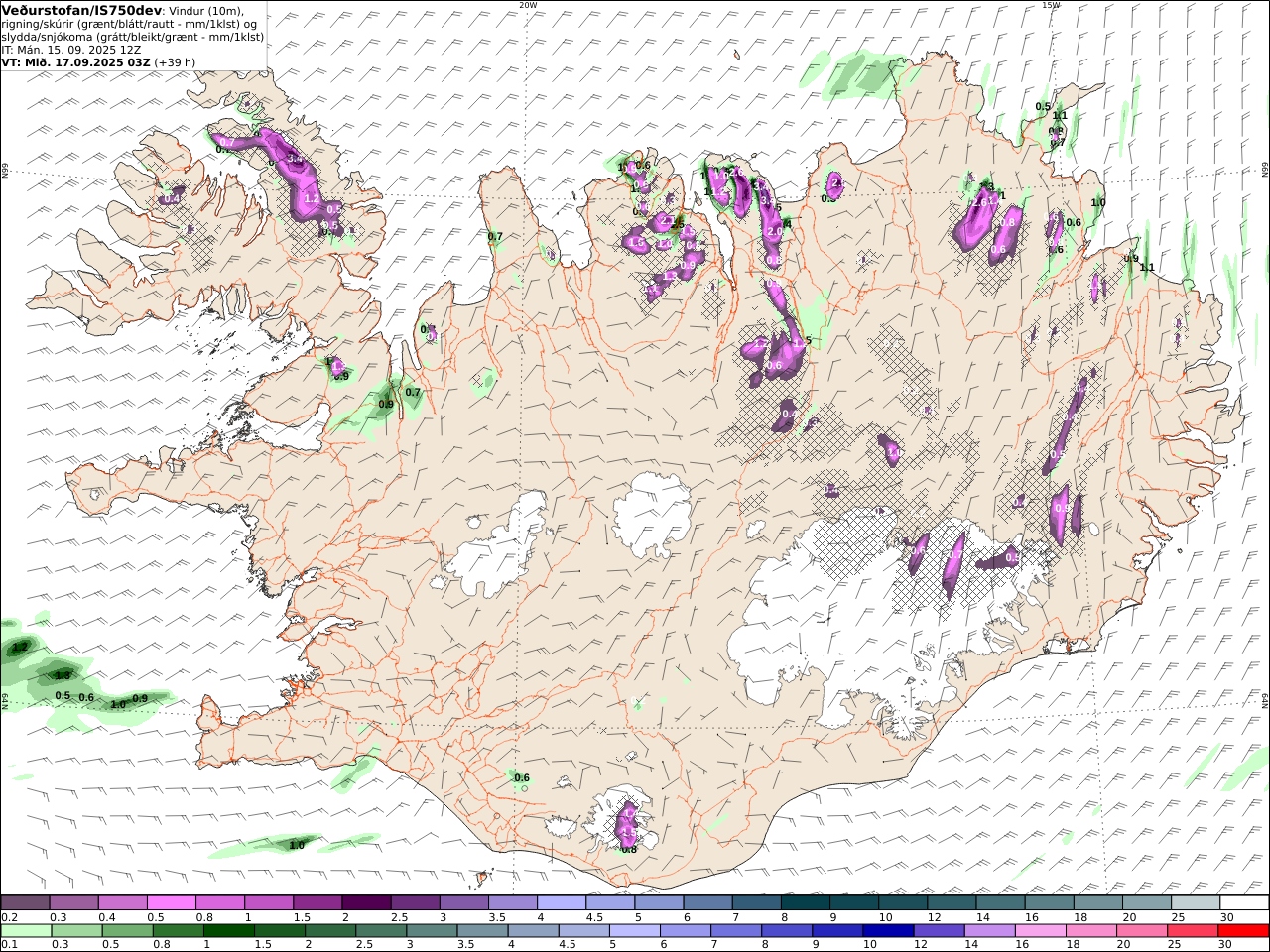Pick the snow-scale magenta swatch starting at 1.5
The image size is (1270, 952).
[x=317, y=902]
